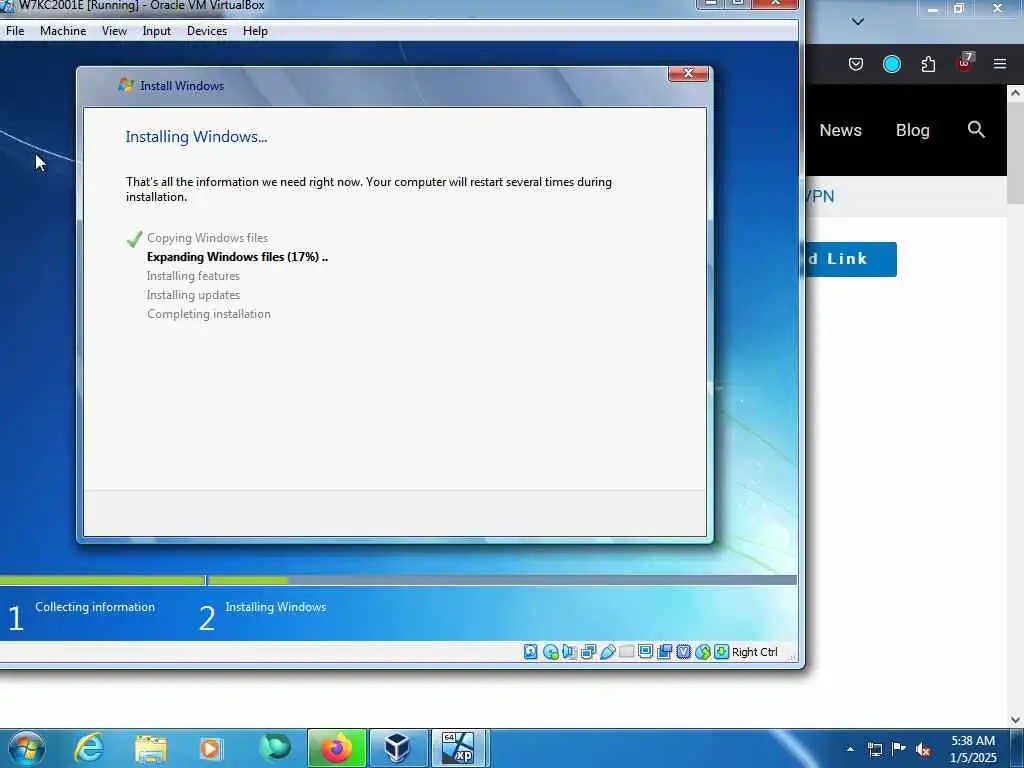Open the Devices menu in VirtualBox

207,31
